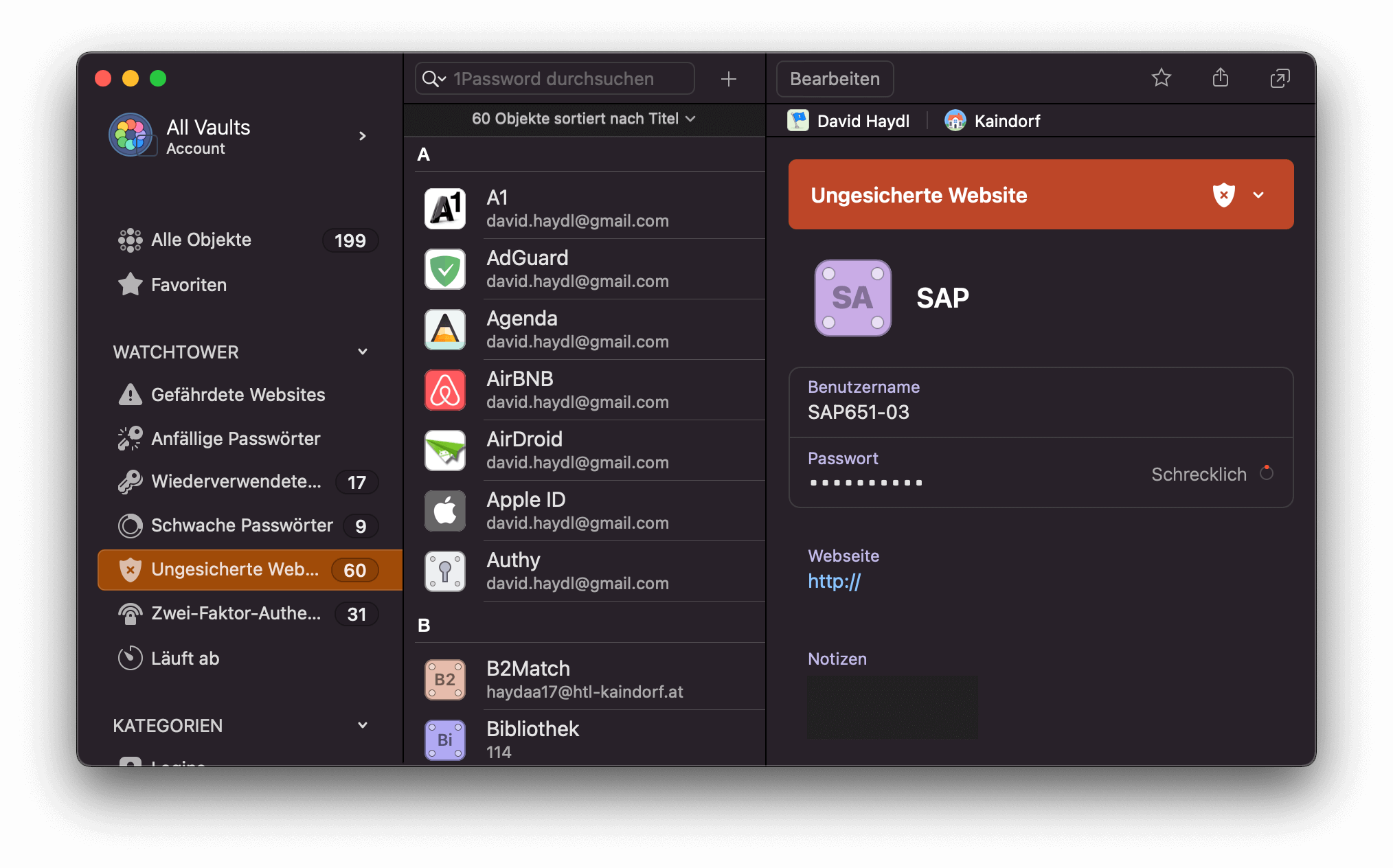Select the Authy list entry title

(x=513, y=560)
